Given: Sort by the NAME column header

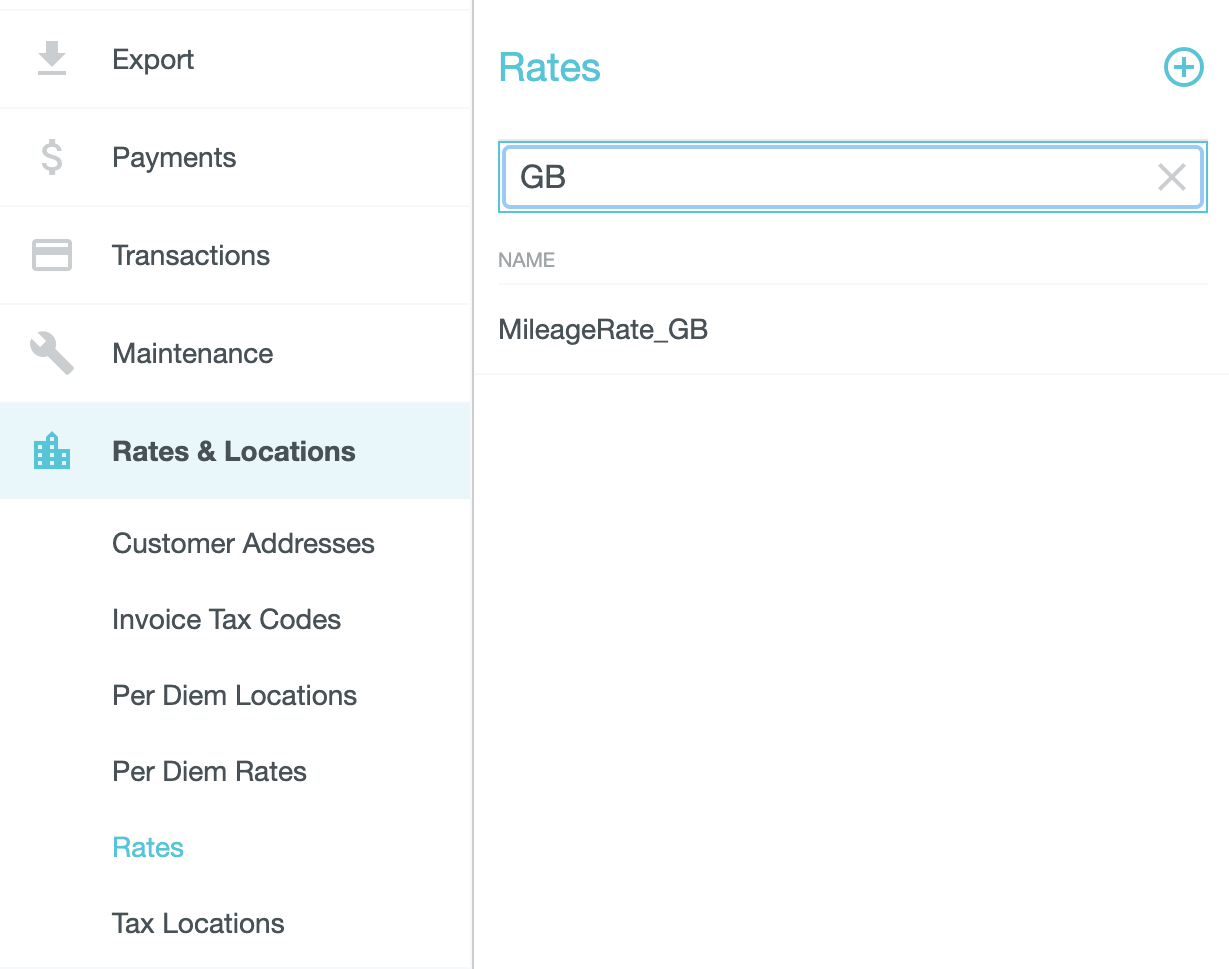Looking at the screenshot, I should point(526,260).
